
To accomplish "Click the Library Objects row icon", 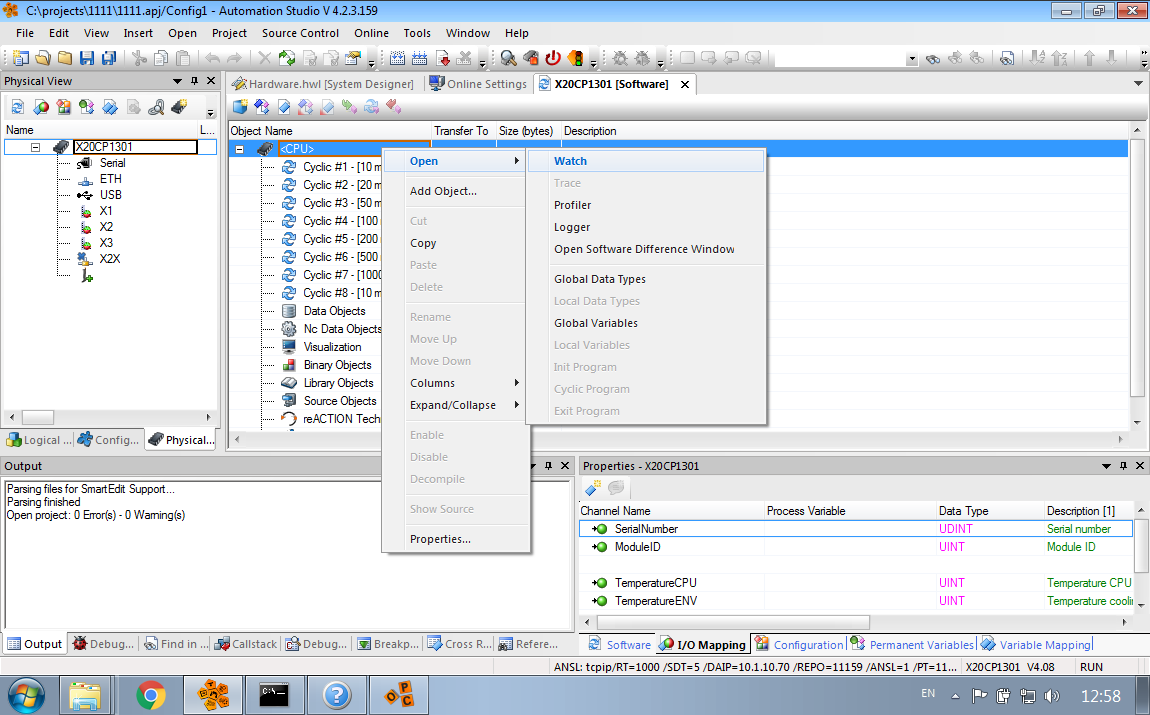I will pyautogui.click(x=289, y=383).
